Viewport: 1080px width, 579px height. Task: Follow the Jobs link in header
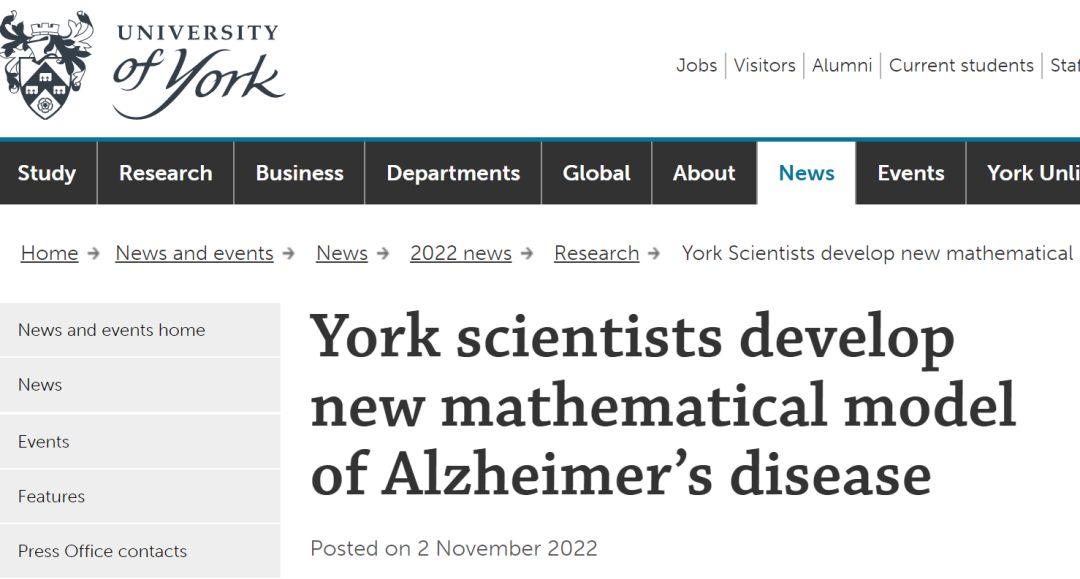coord(696,65)
